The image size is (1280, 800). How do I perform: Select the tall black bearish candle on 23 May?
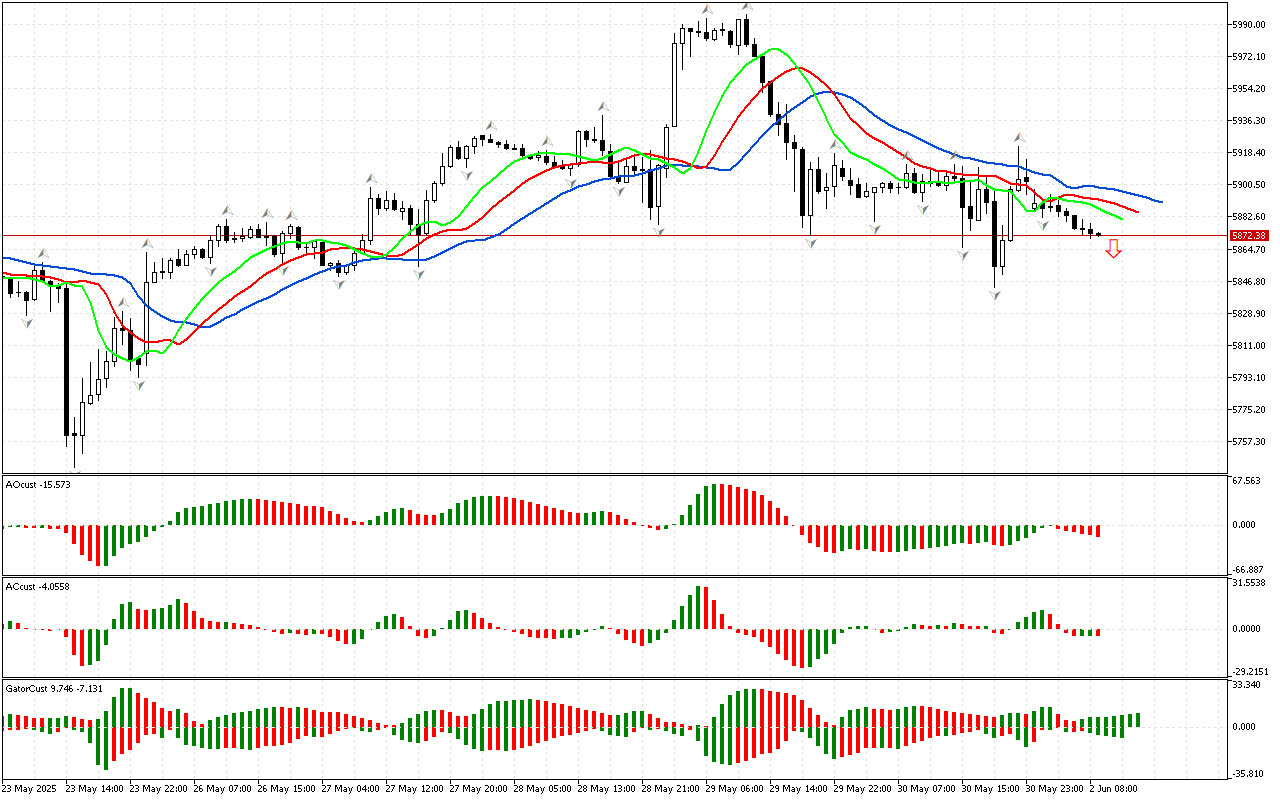67,360
